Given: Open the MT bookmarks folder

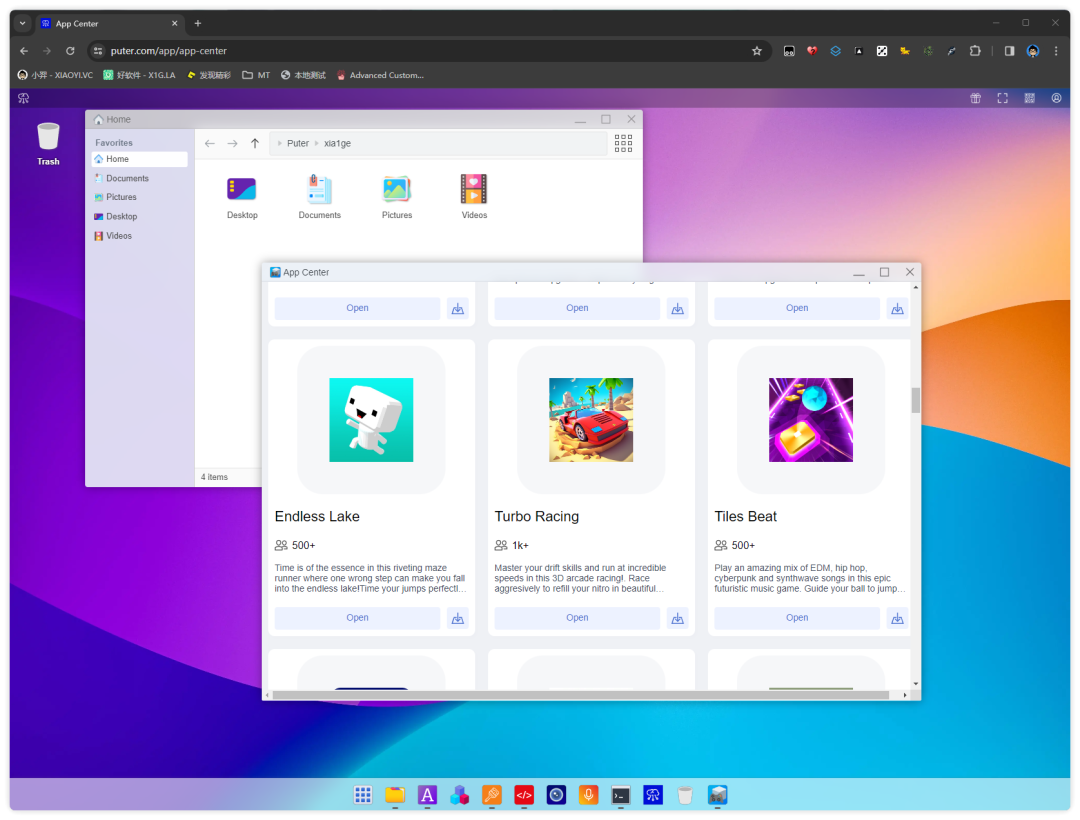Looking at the screenshot, I should [256, 75].
